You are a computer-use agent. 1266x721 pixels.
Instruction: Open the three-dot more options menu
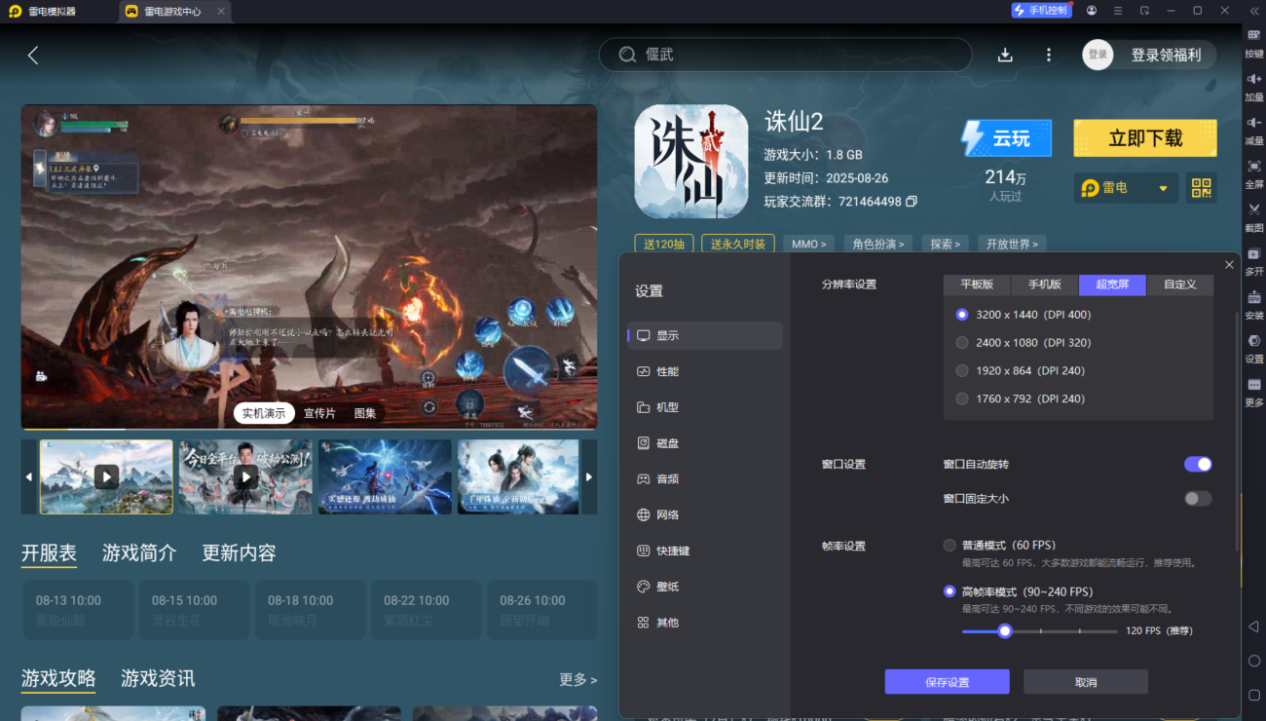pos(1048,55)
